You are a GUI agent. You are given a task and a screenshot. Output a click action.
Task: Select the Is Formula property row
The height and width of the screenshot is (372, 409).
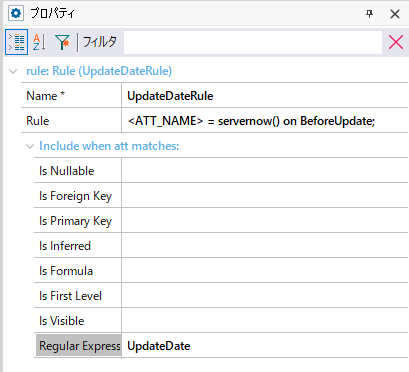tap(221, 271)
